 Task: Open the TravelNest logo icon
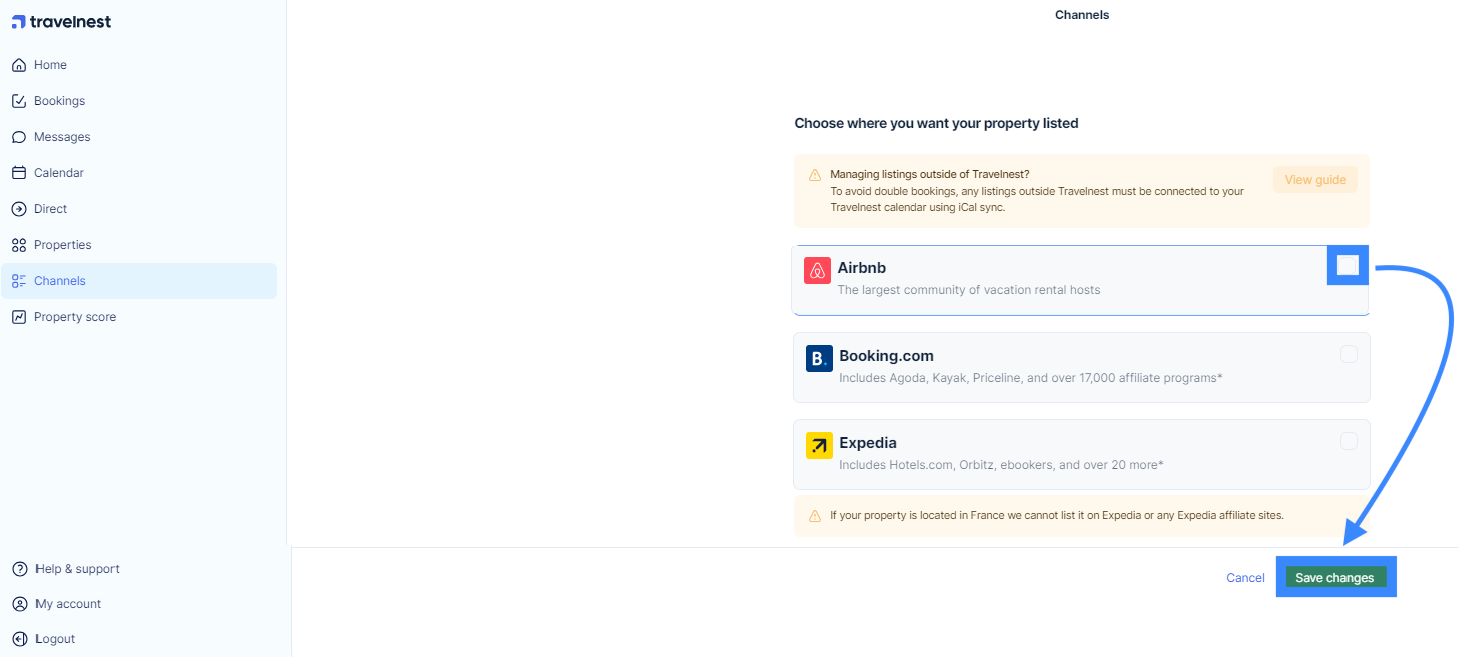coord(18,21)
